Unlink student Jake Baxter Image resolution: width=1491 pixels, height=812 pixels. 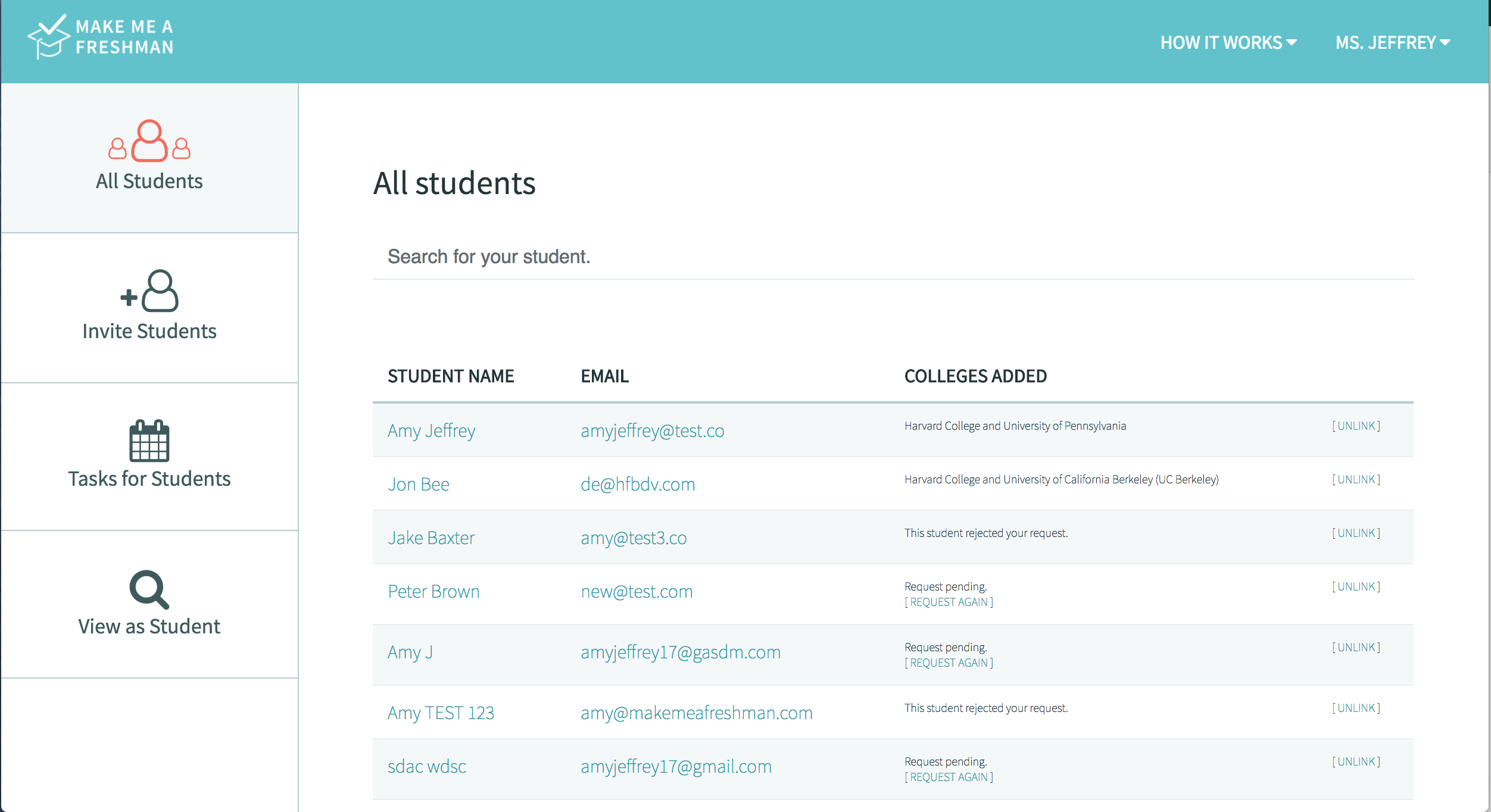1356,533
